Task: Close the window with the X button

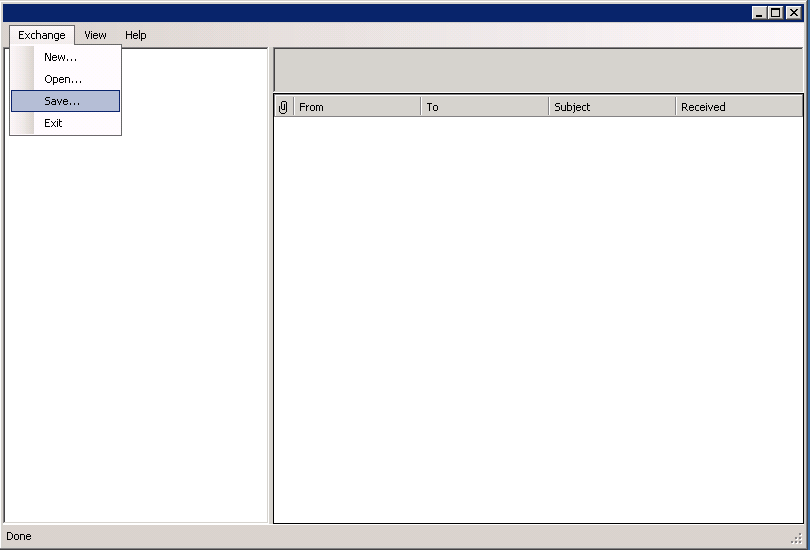Action: click(793, 13)
